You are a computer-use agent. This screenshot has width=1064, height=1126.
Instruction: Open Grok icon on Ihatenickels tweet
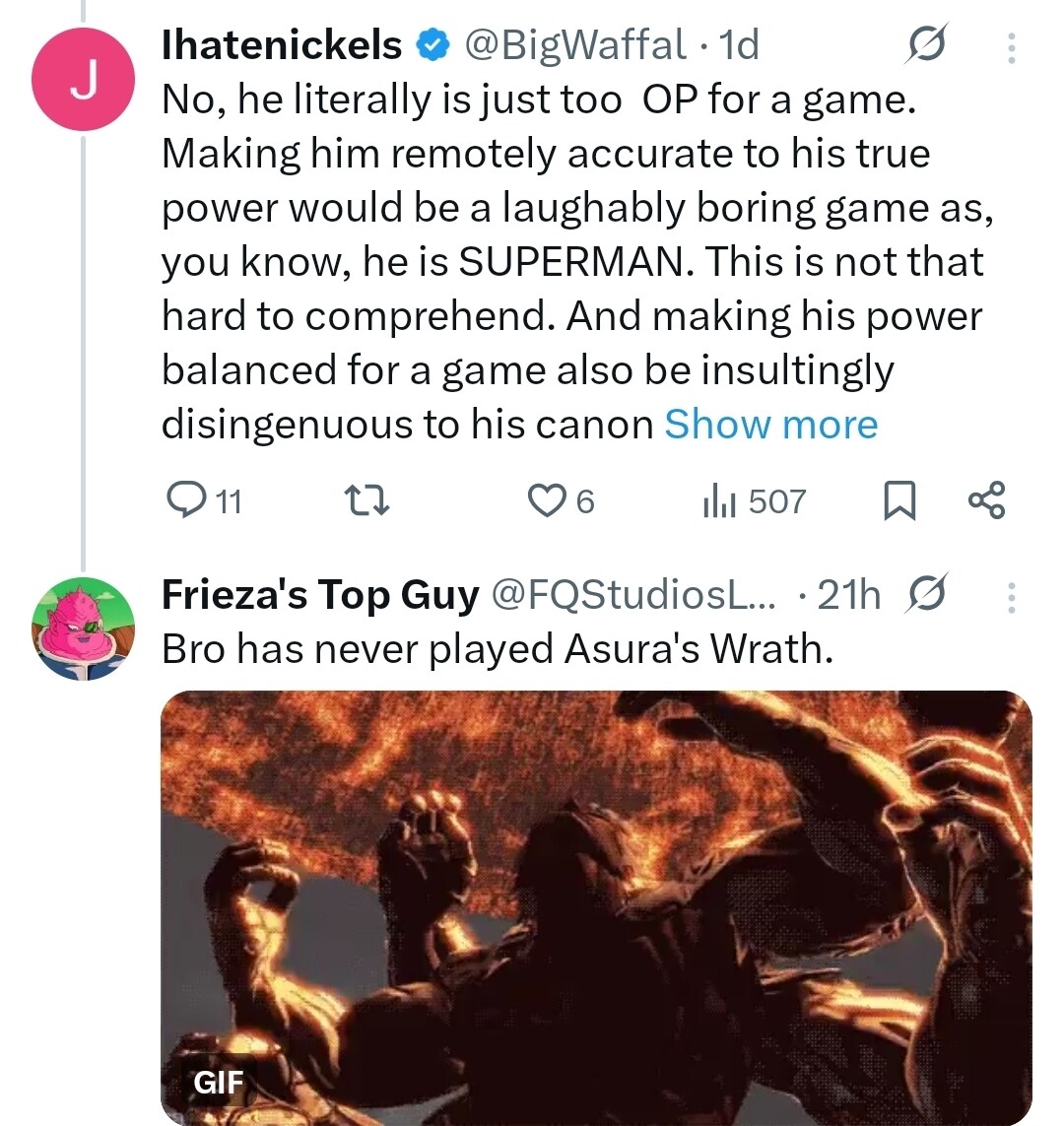point(926,45)
